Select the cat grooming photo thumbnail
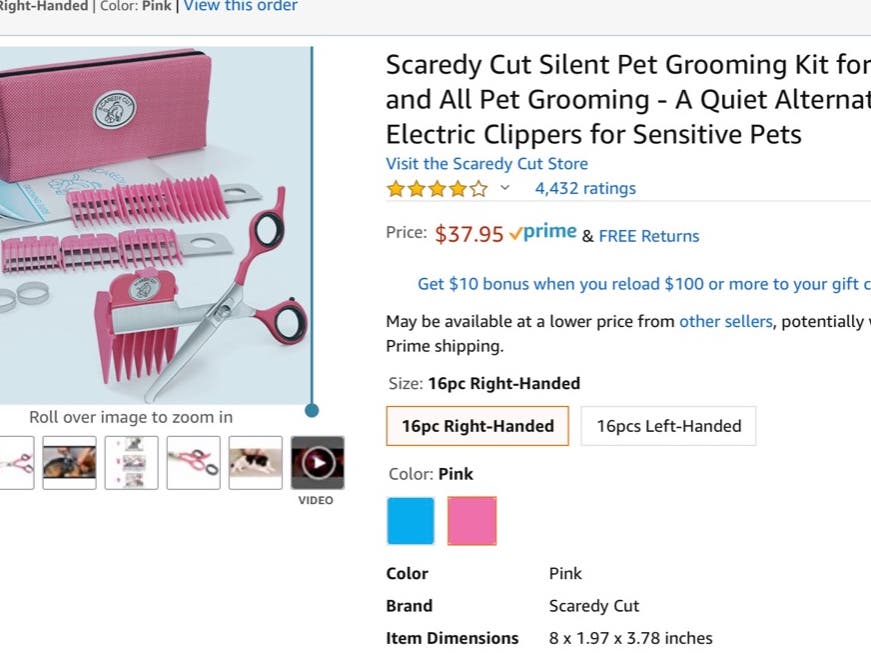This screenshot has height=653, width=871. tap(256, 463)
